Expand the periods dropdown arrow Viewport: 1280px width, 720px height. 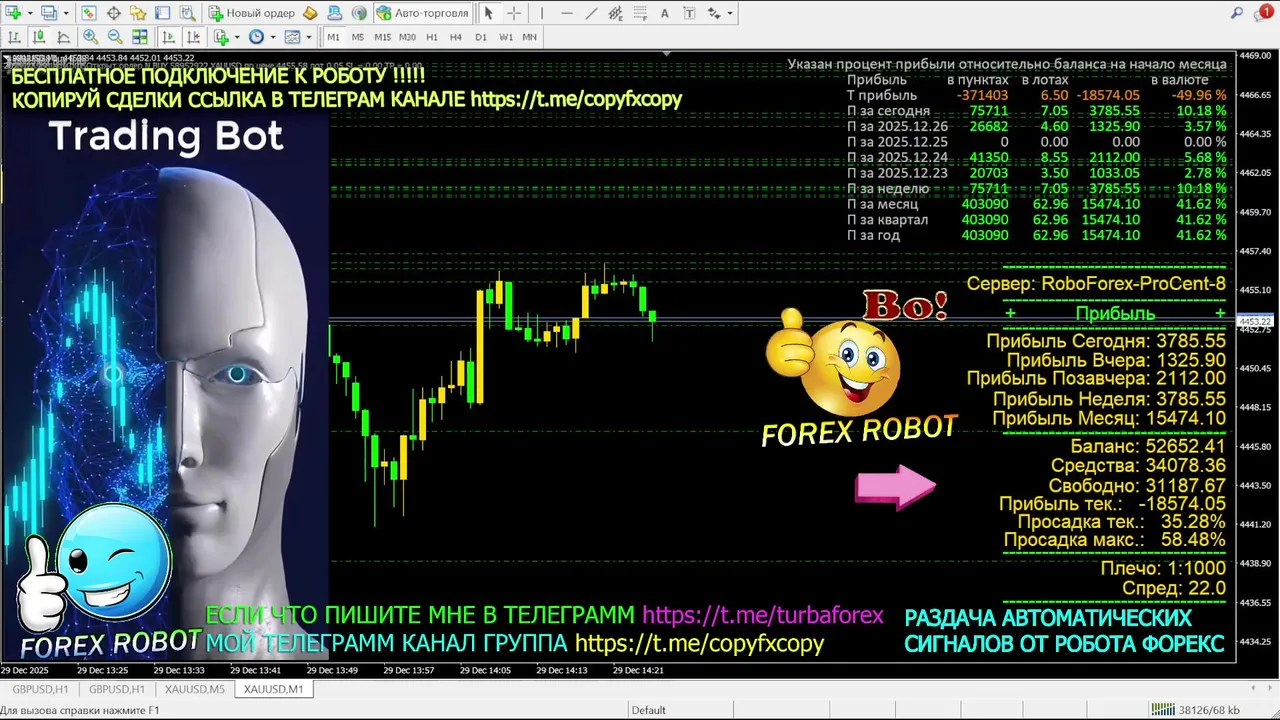273,37
